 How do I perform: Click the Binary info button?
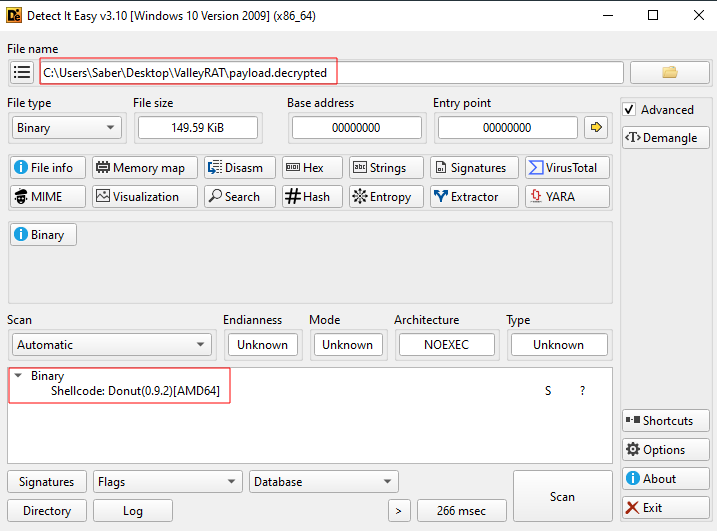[43, 235]
